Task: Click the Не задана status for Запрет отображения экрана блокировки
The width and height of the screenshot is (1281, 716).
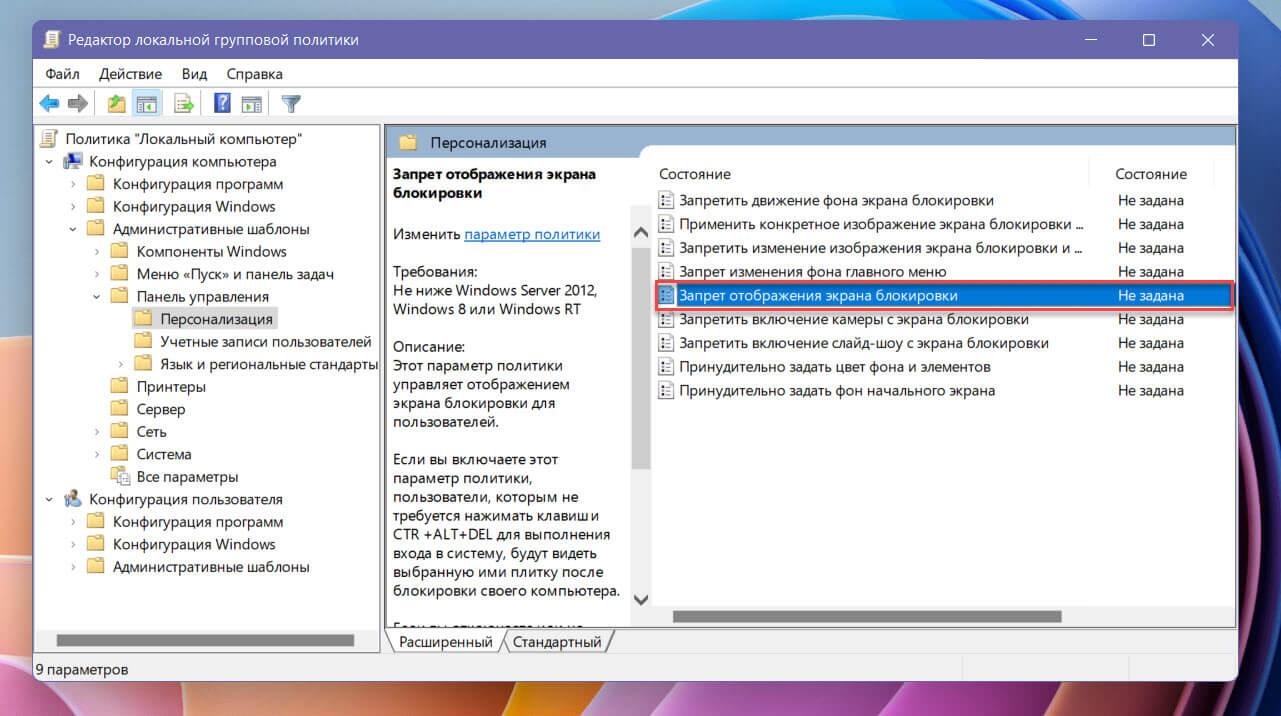Action: pyautogui.click(x=1151, y=295)
